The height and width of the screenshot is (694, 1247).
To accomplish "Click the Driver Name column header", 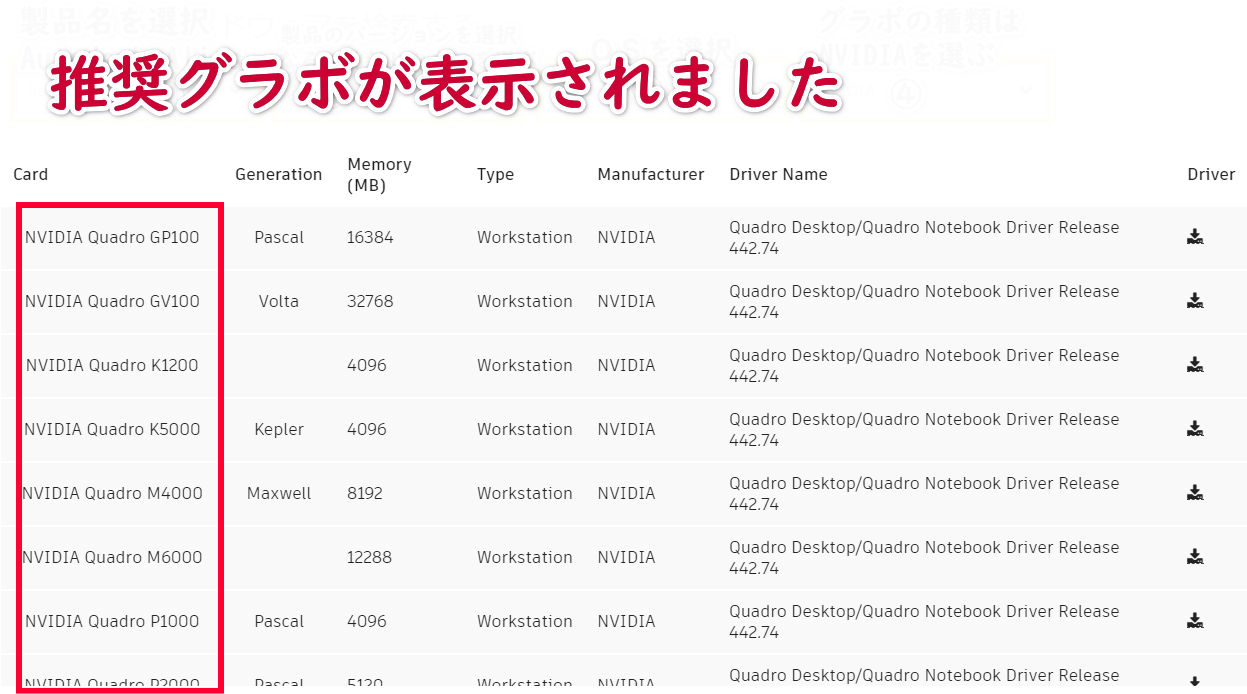I will coord(779,174).
